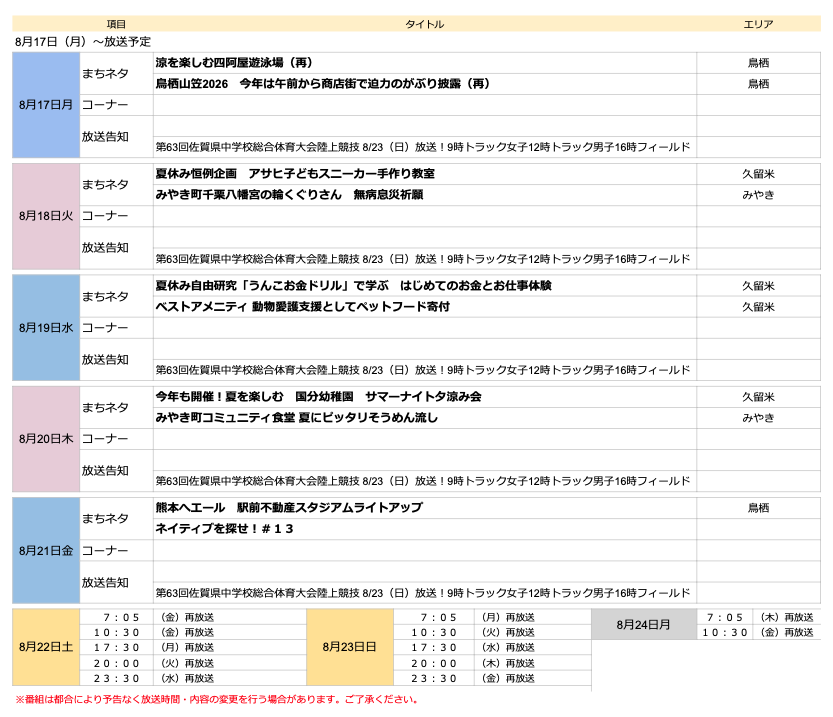This screenshot has width=833, height=717.
Task: Click the 久留米 area for 国分幼稚園 row
Action: (758, 397)
